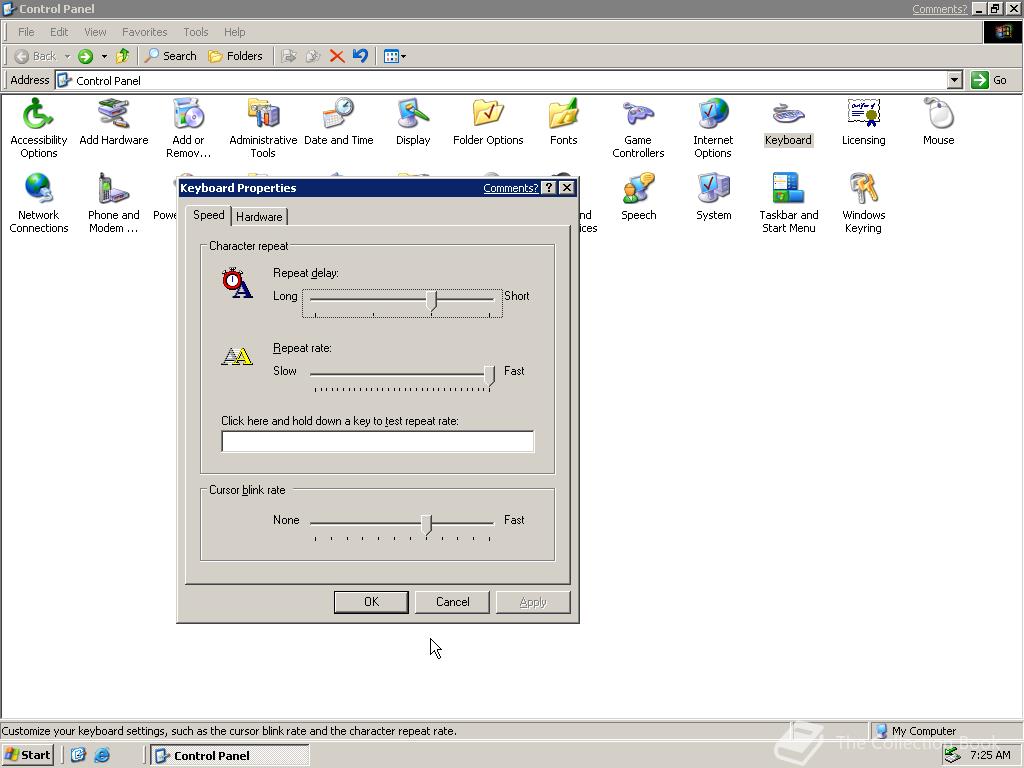Click the red Delete X toolbar icon
1024x768 pixels.
coord(337,56)
